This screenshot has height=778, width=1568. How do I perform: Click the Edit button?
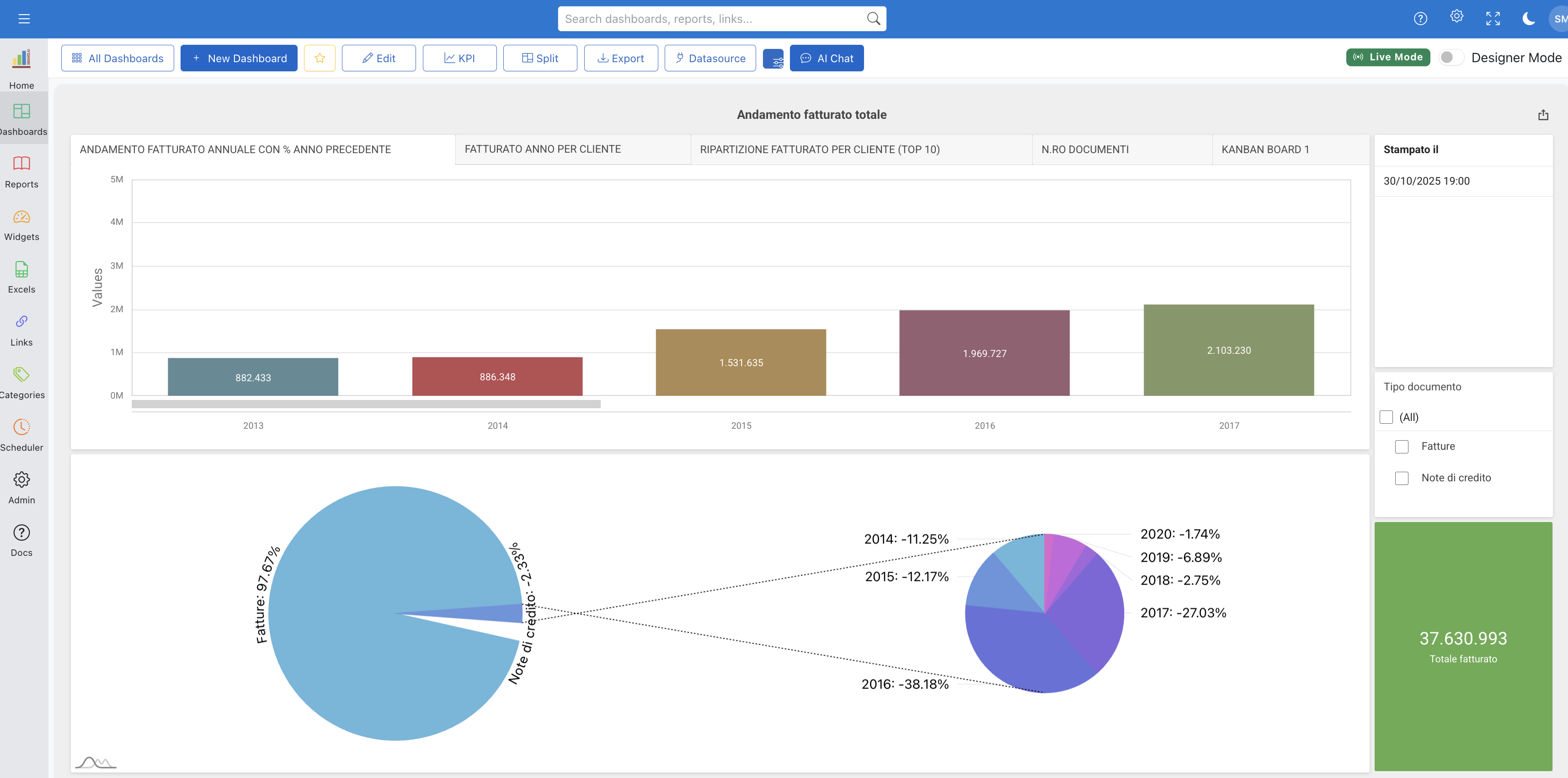379,58
